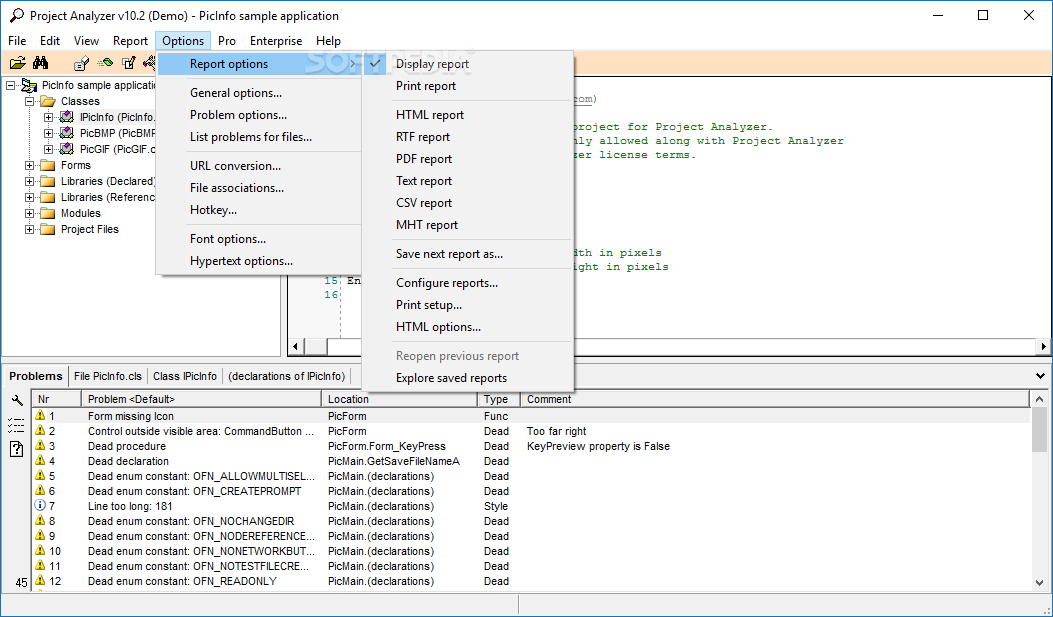Select 'Line too long: 181' problem
Viewport: 1053px width, 617px height.
pyautogui.click(x=531, y=506)
